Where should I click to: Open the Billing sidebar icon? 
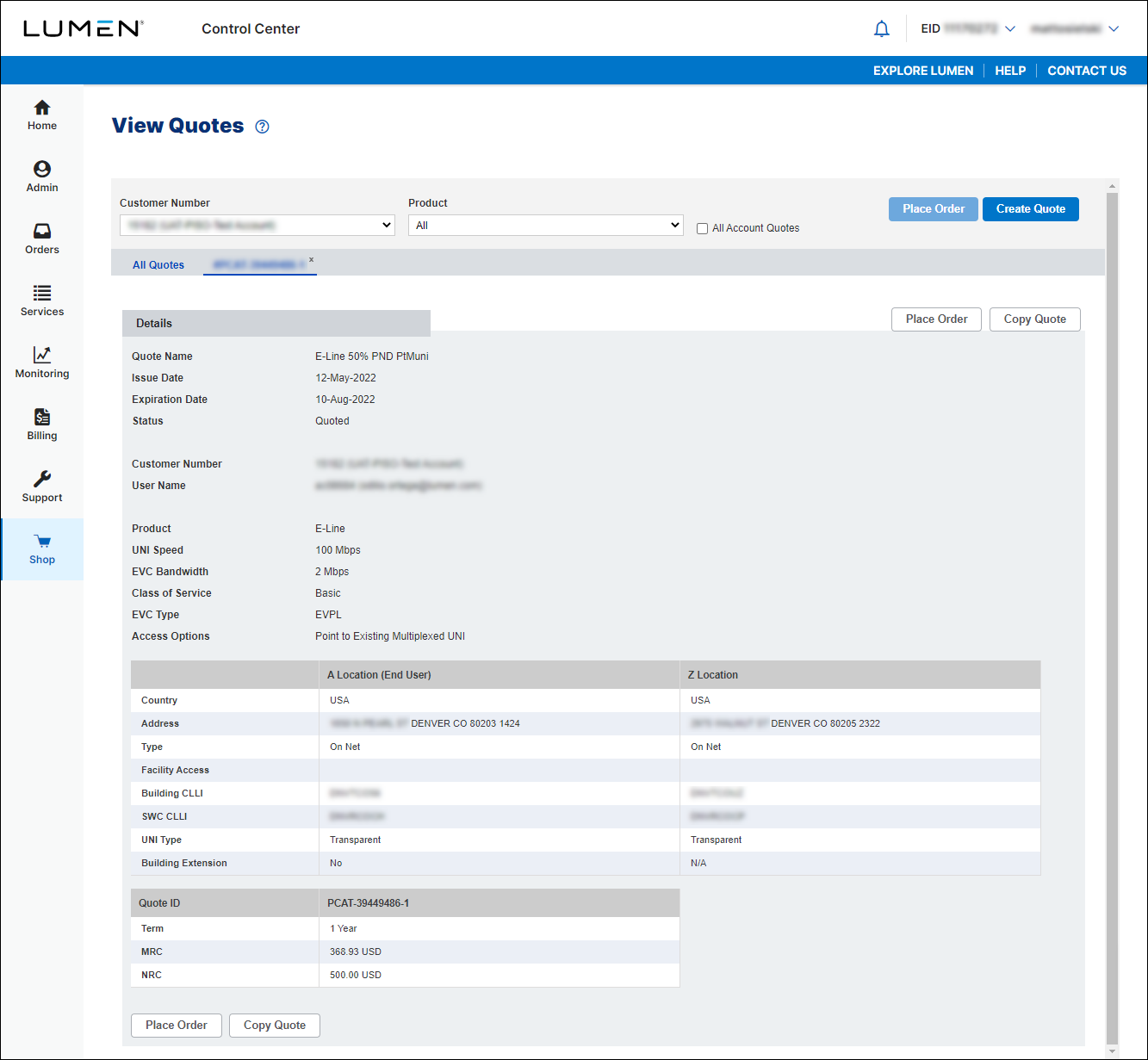coord(41,425)
